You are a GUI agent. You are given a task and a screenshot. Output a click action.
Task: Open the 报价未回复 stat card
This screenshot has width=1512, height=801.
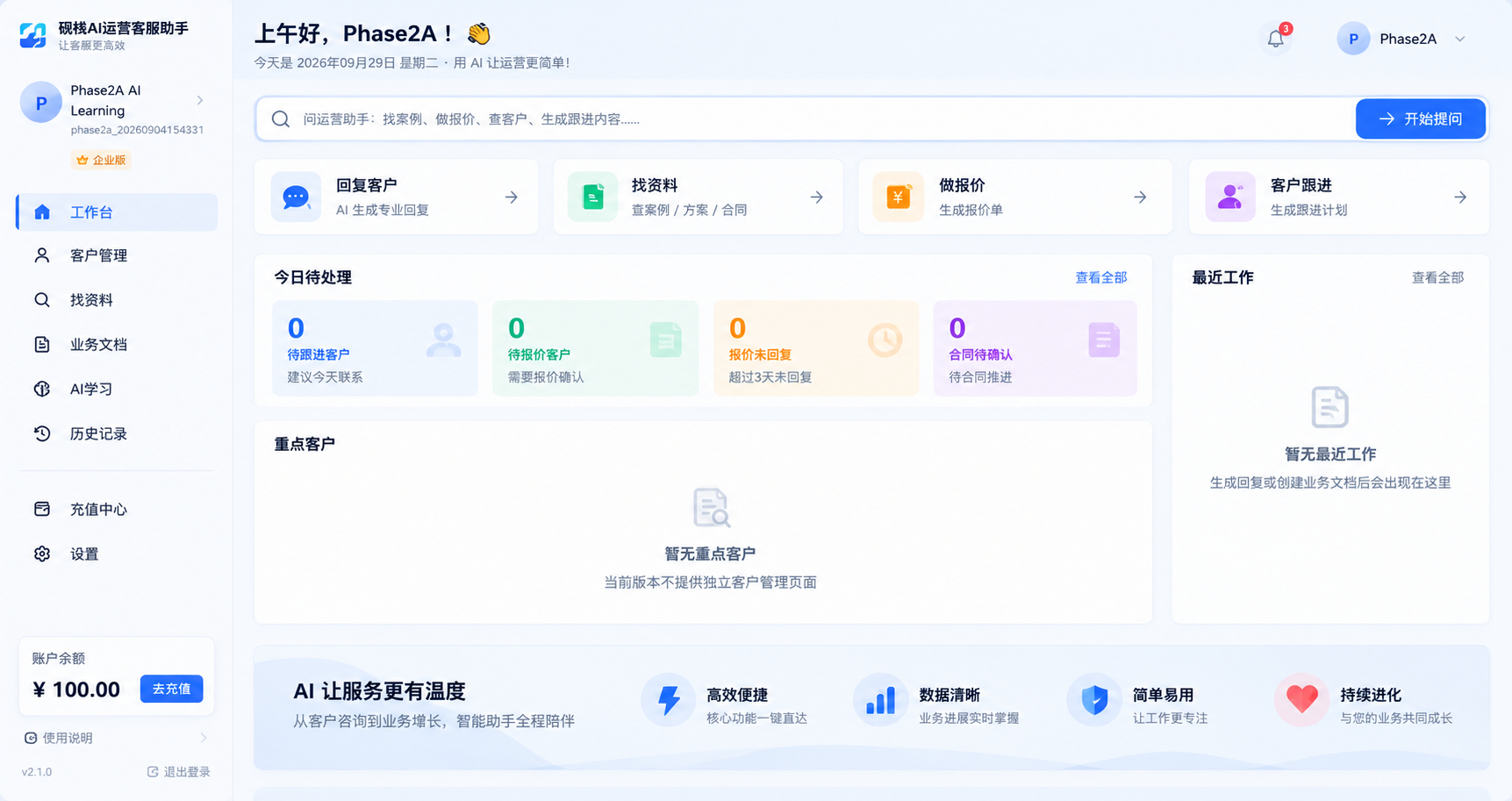click(x=816, y=348)
